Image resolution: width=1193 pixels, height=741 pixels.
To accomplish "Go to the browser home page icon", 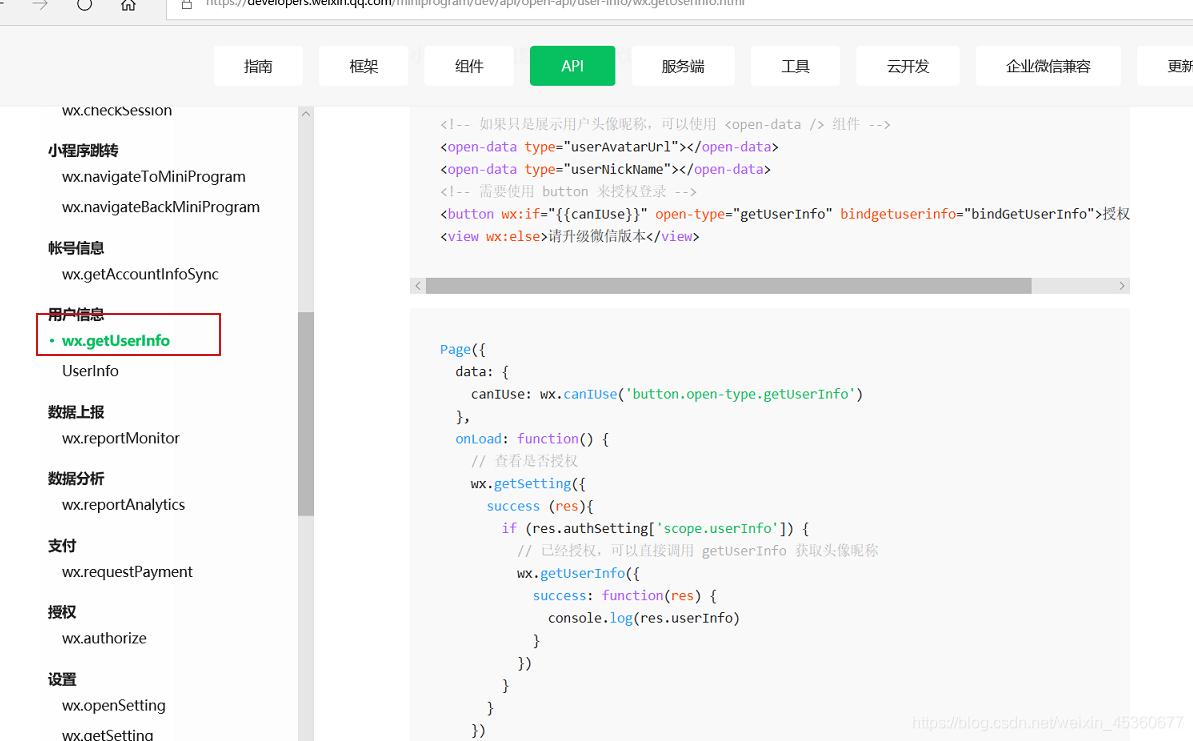I will click(x=128, y=5).
